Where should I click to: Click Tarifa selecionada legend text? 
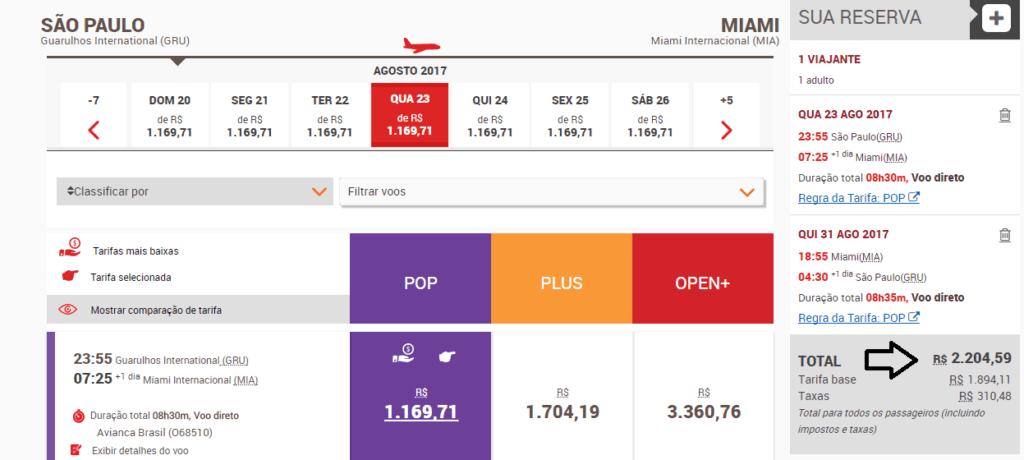(x=131, y=277)
